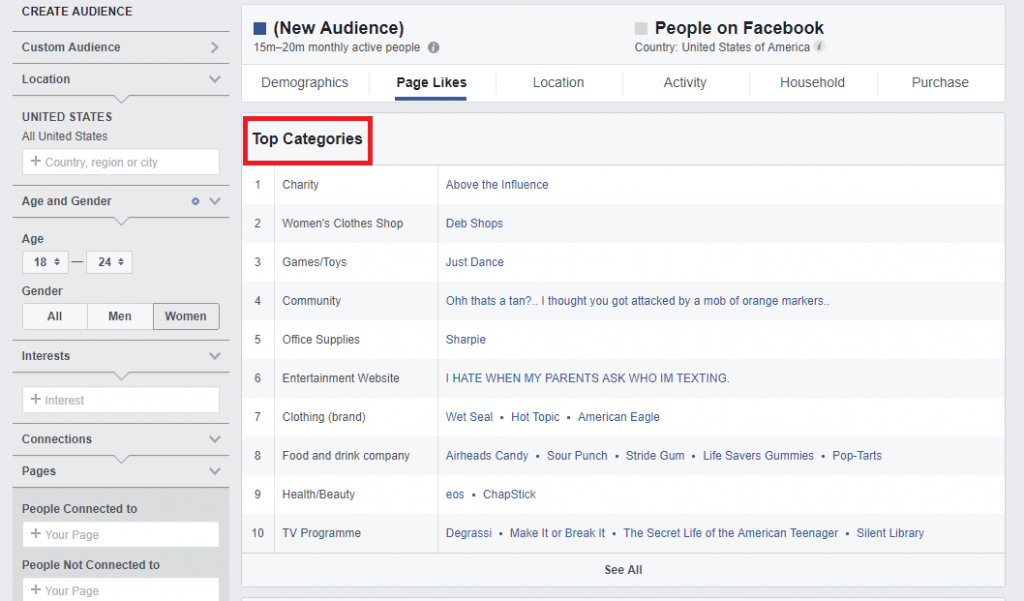Open the maximum age 24 dropdown

[x=109, y=263]
